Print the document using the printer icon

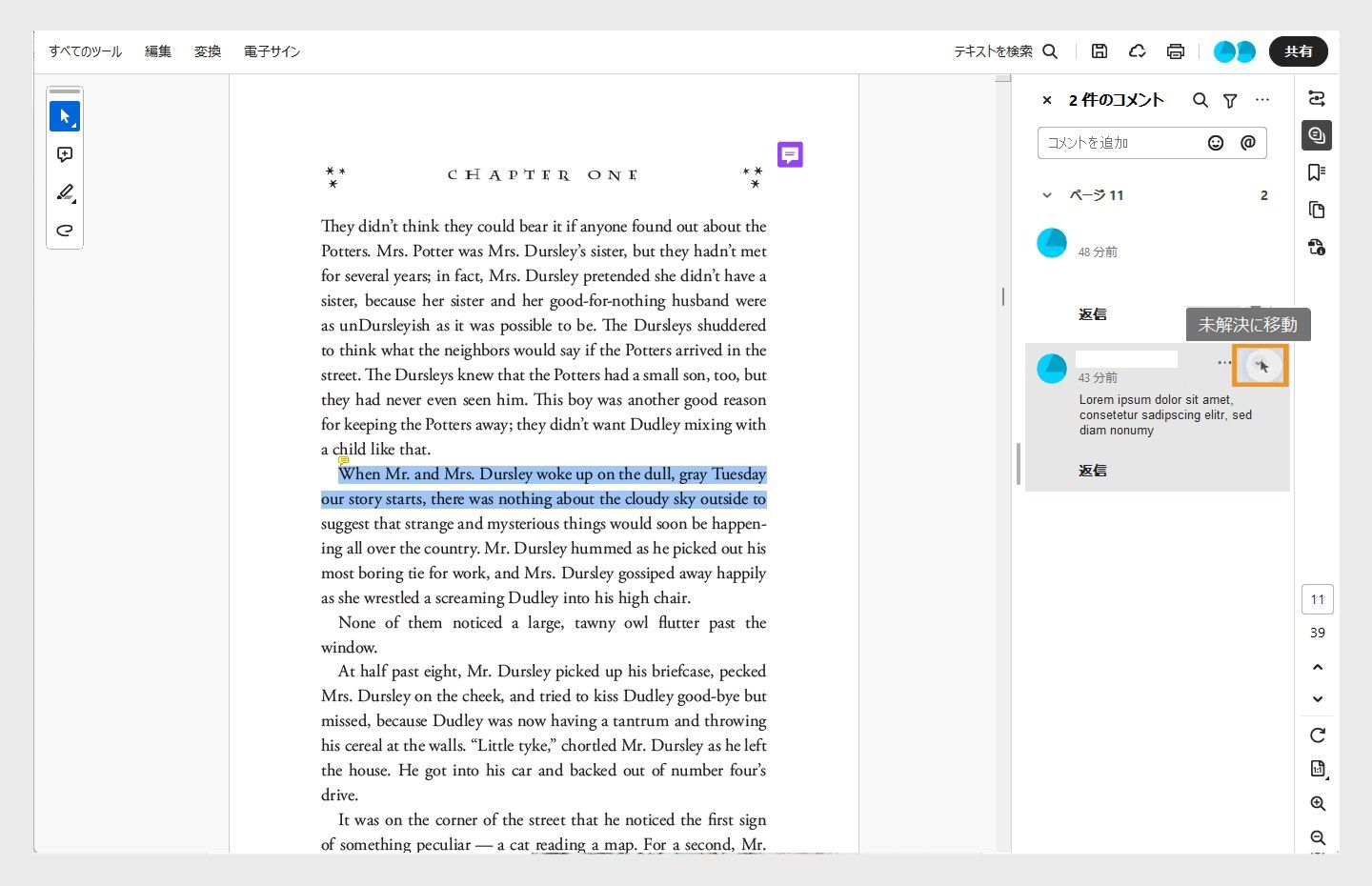click(x=1176, y=51)
